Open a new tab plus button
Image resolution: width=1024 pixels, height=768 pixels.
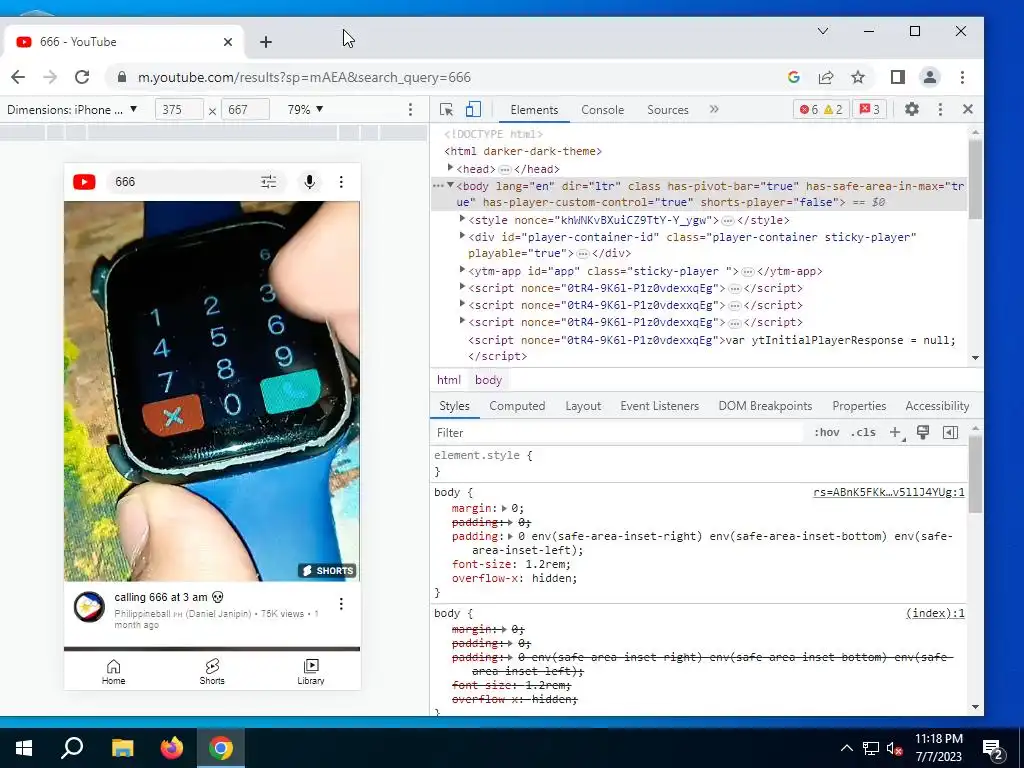[266, 42]
